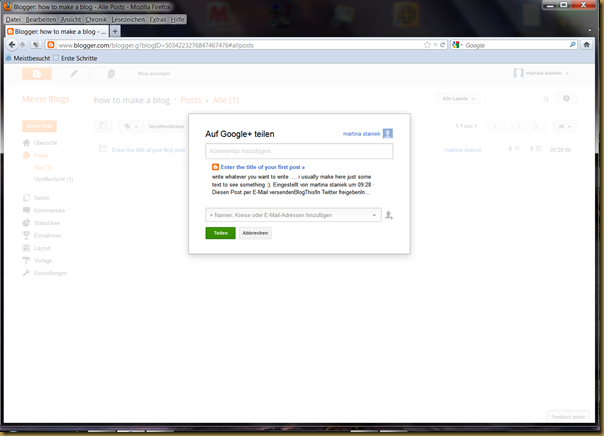Screen dimensions: 604x436
Task: Open a new tab with the plus button
Action: tap(115, 31)
